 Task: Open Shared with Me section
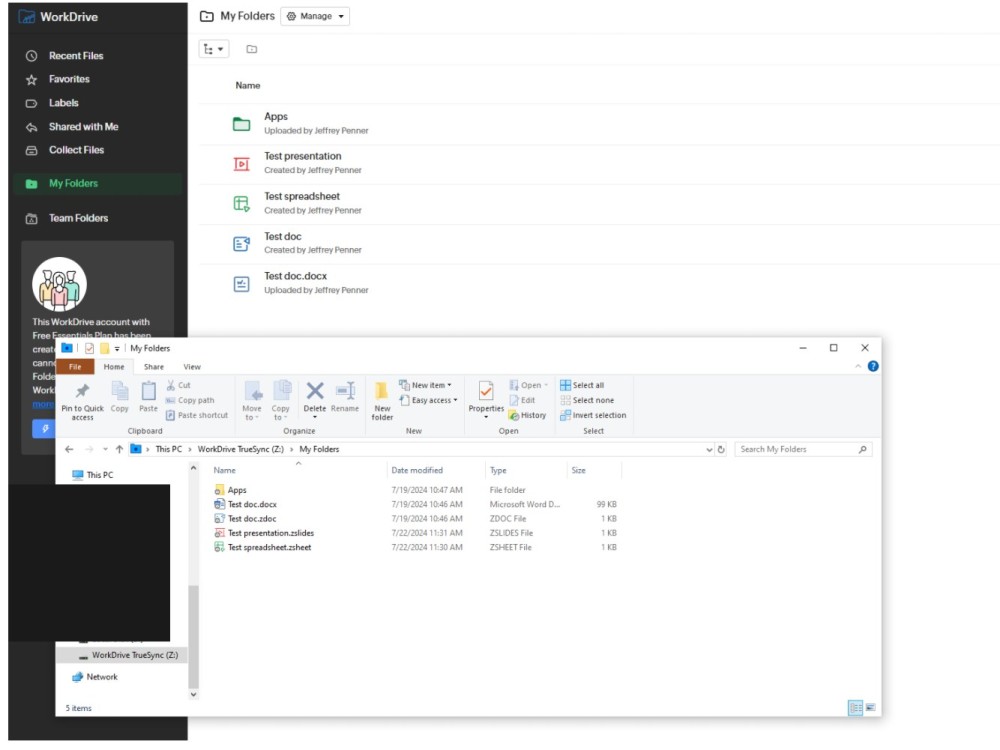[x=83, y=126]
